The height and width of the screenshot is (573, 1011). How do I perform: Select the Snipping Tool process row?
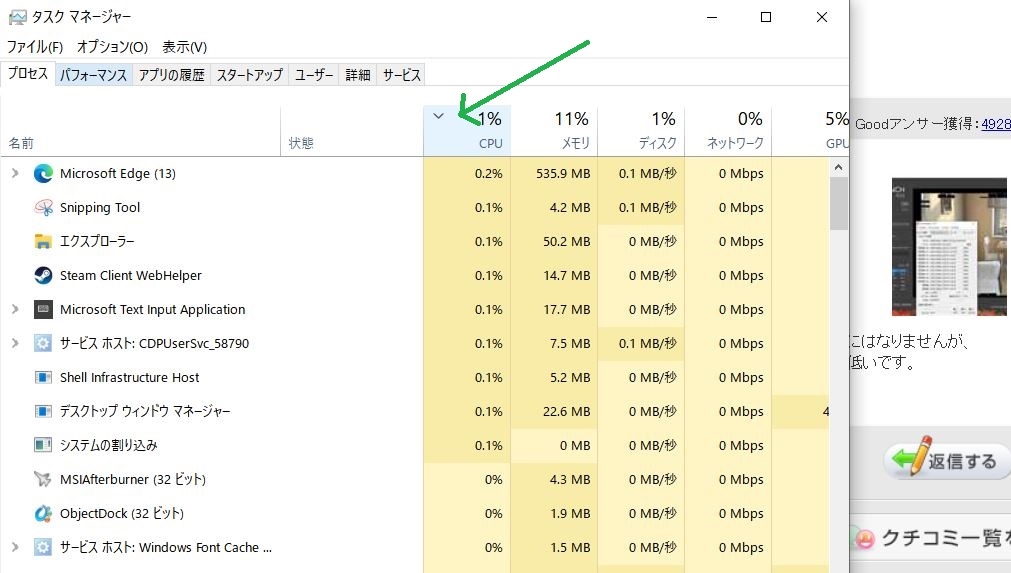pyautogui.click(x=415, y=208)
